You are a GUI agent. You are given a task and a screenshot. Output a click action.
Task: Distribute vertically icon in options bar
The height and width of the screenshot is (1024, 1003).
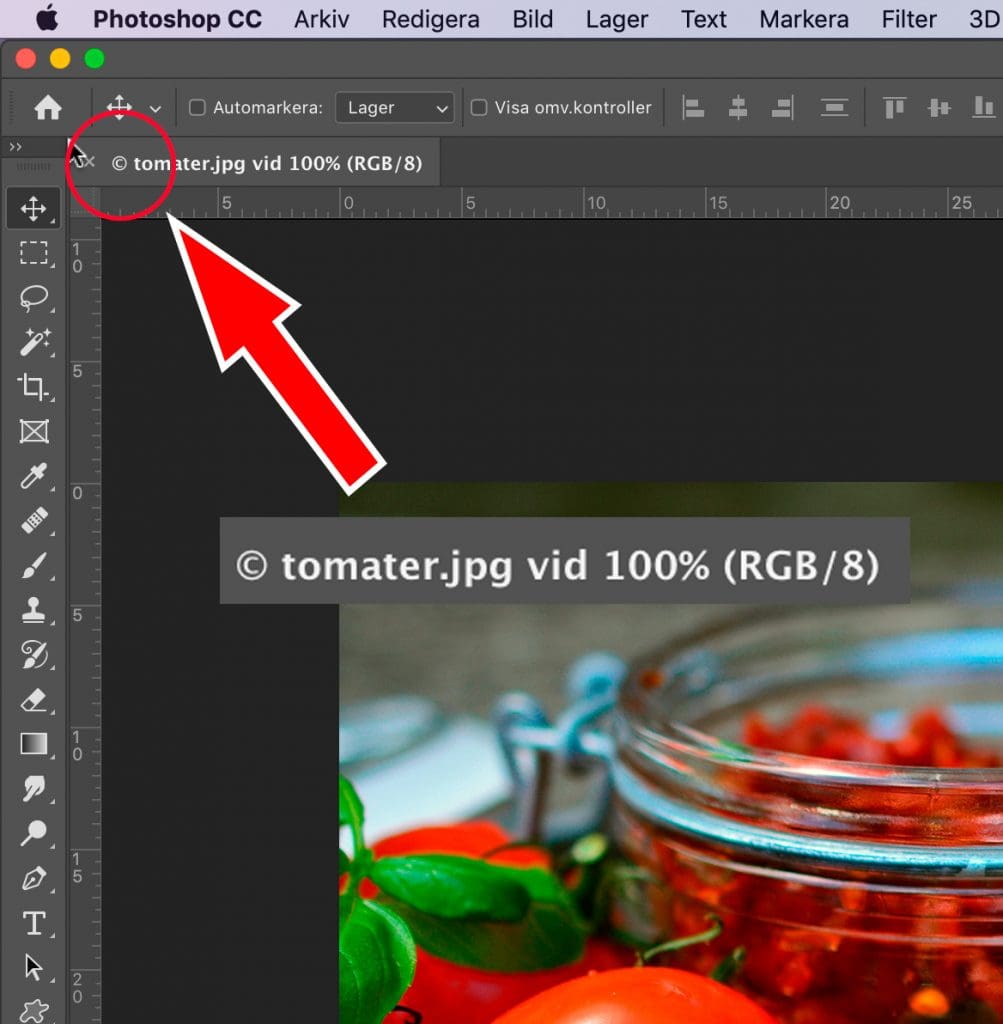(835, 108)
